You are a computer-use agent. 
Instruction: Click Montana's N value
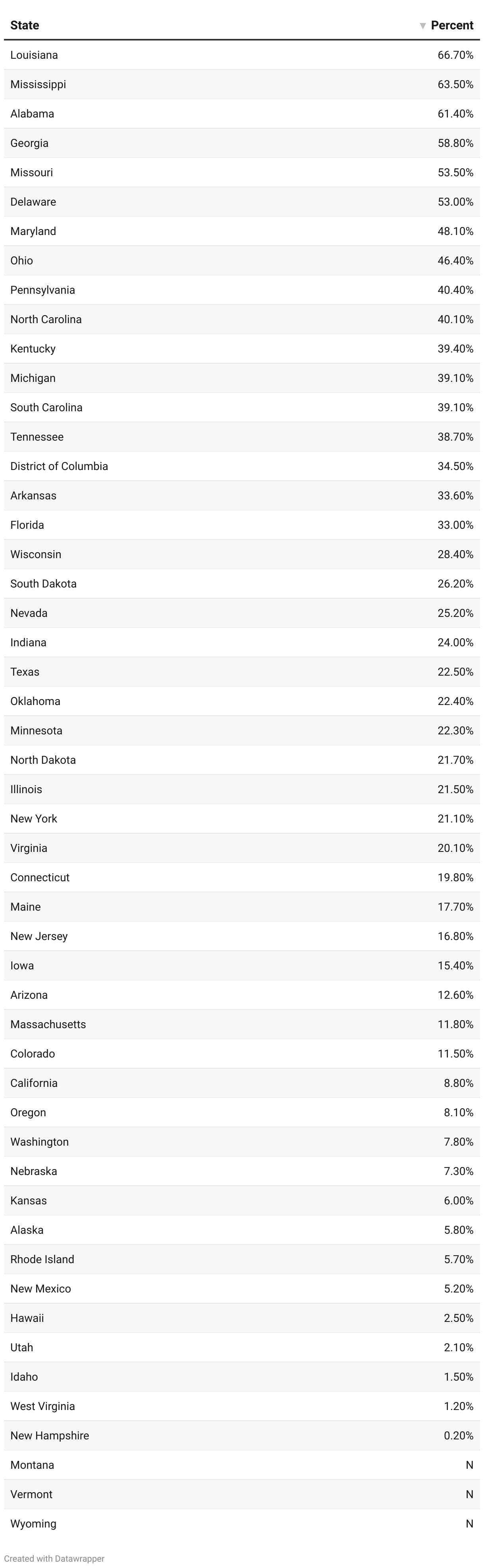pyautogui.click(x=469, y=1465)
